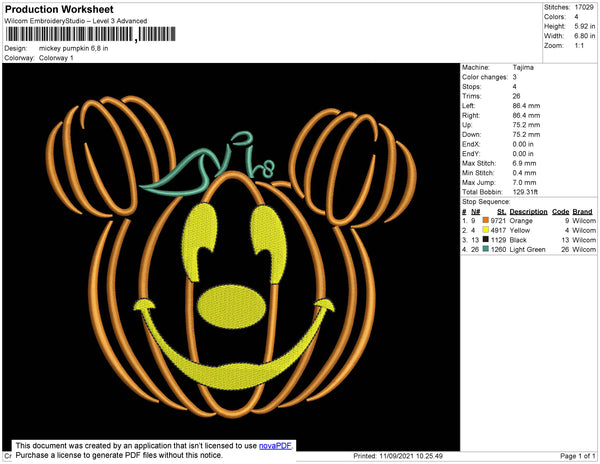Click the Description column header
Image resolution: width=600 pixels, height=464 pixels.
tap(528, 212)
